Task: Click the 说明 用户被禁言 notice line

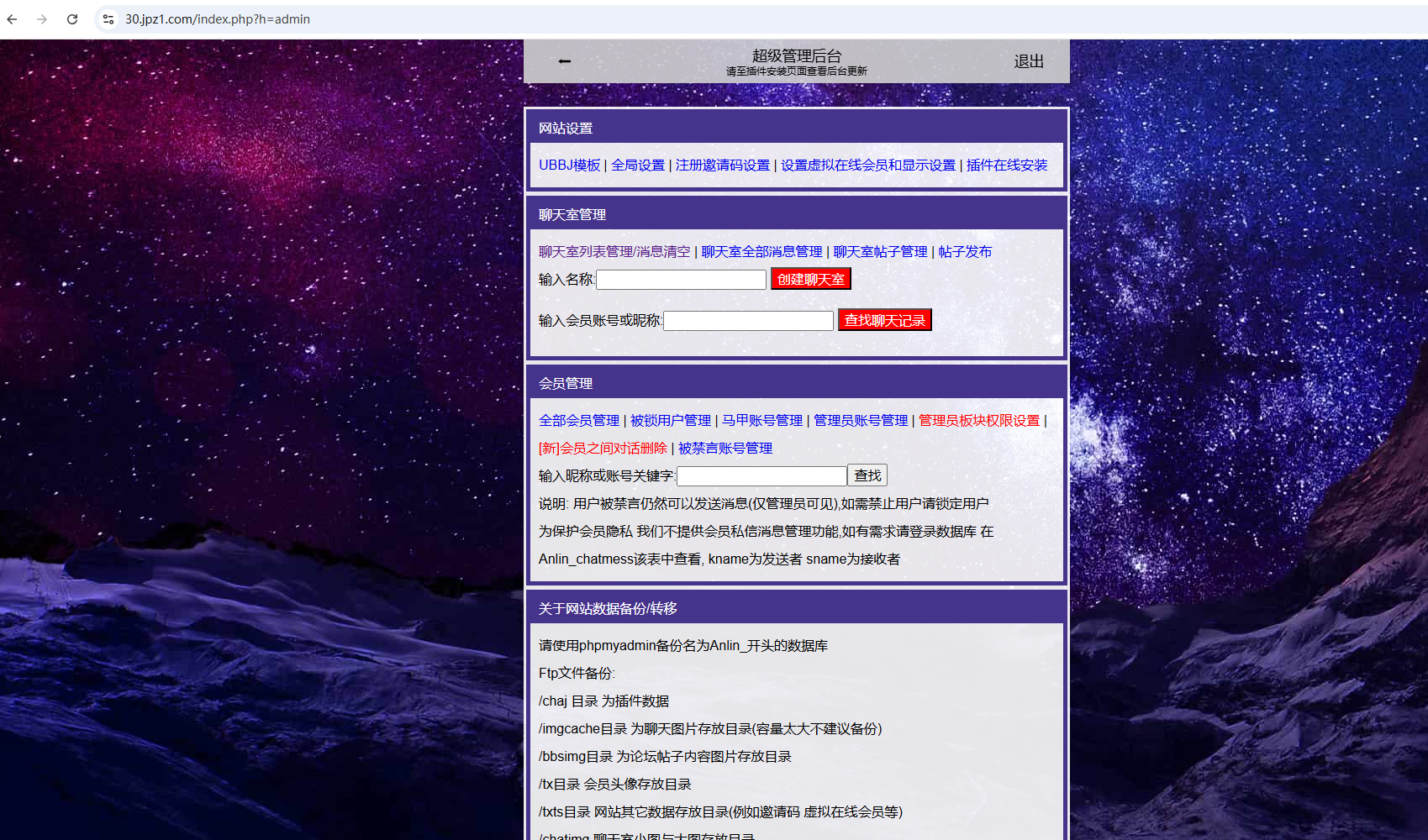Action: [x=764, y=504]
